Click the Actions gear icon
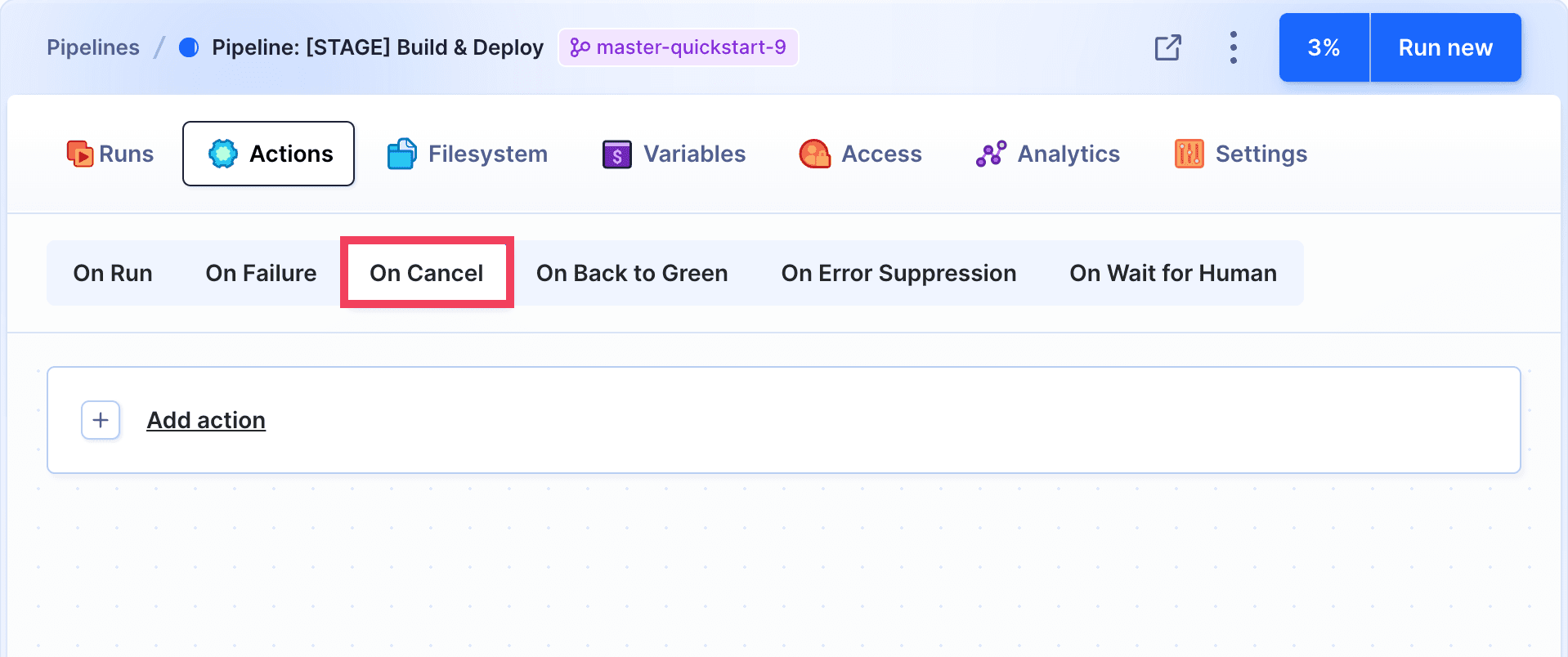 (222, 154)
